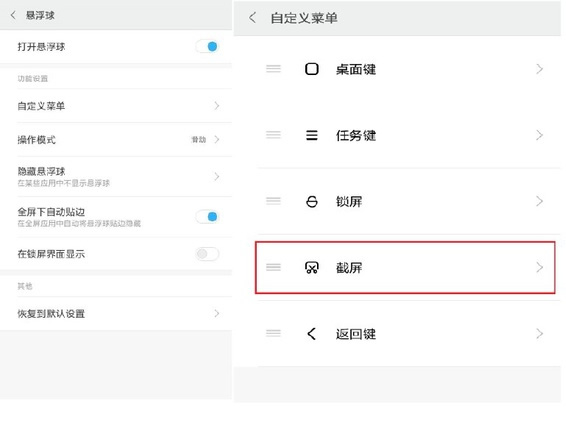566x425 pixels.
Task: Enable 在锁屏界面显示 switch
Action: click(x=207, y=254)
